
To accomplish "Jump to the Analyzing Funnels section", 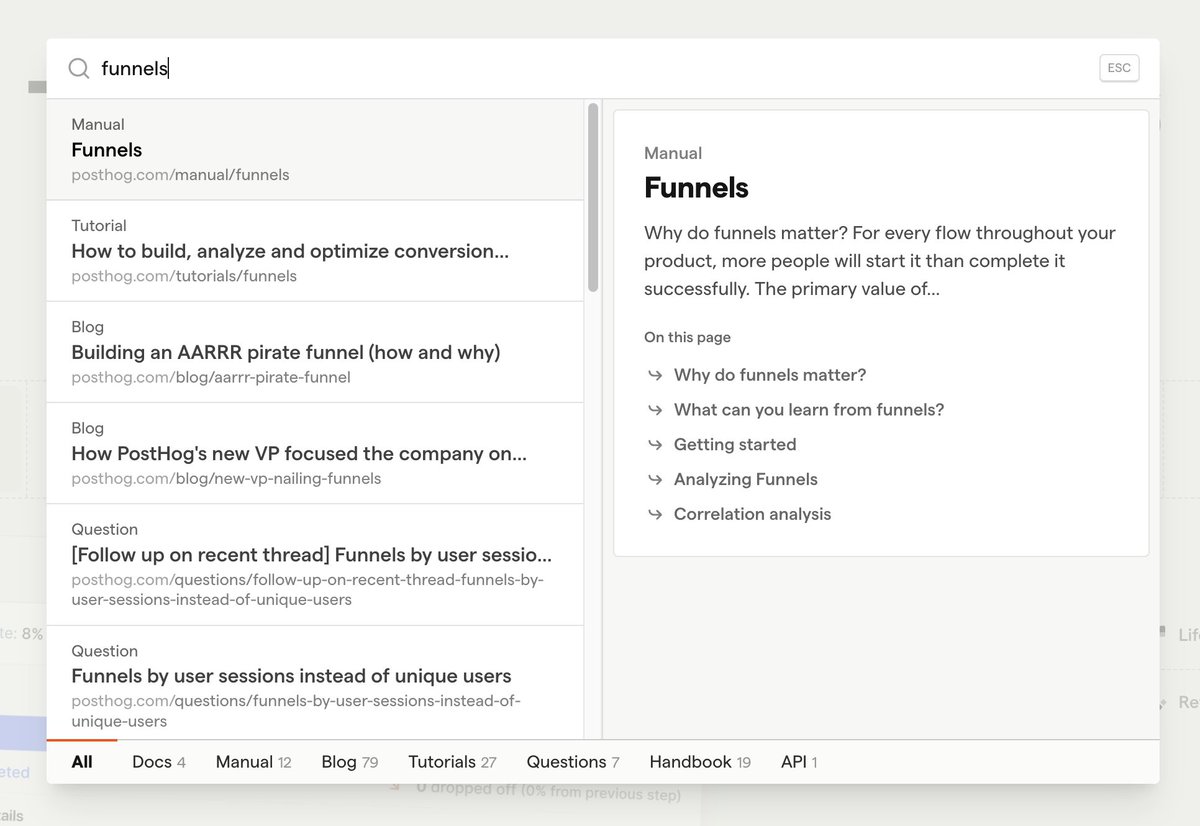I will [x=746, y=479].
